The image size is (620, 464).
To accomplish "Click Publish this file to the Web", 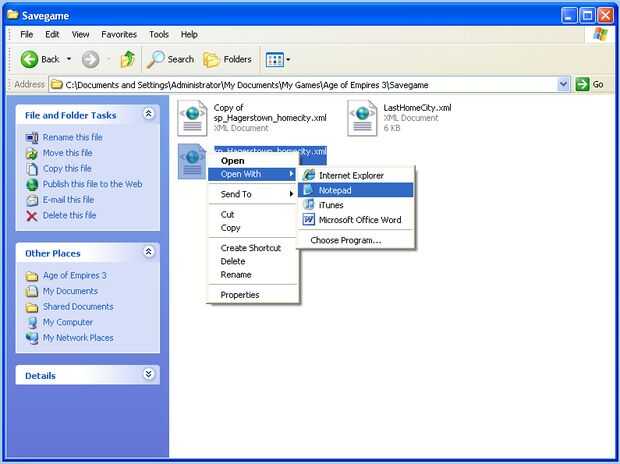I will 92,184.
